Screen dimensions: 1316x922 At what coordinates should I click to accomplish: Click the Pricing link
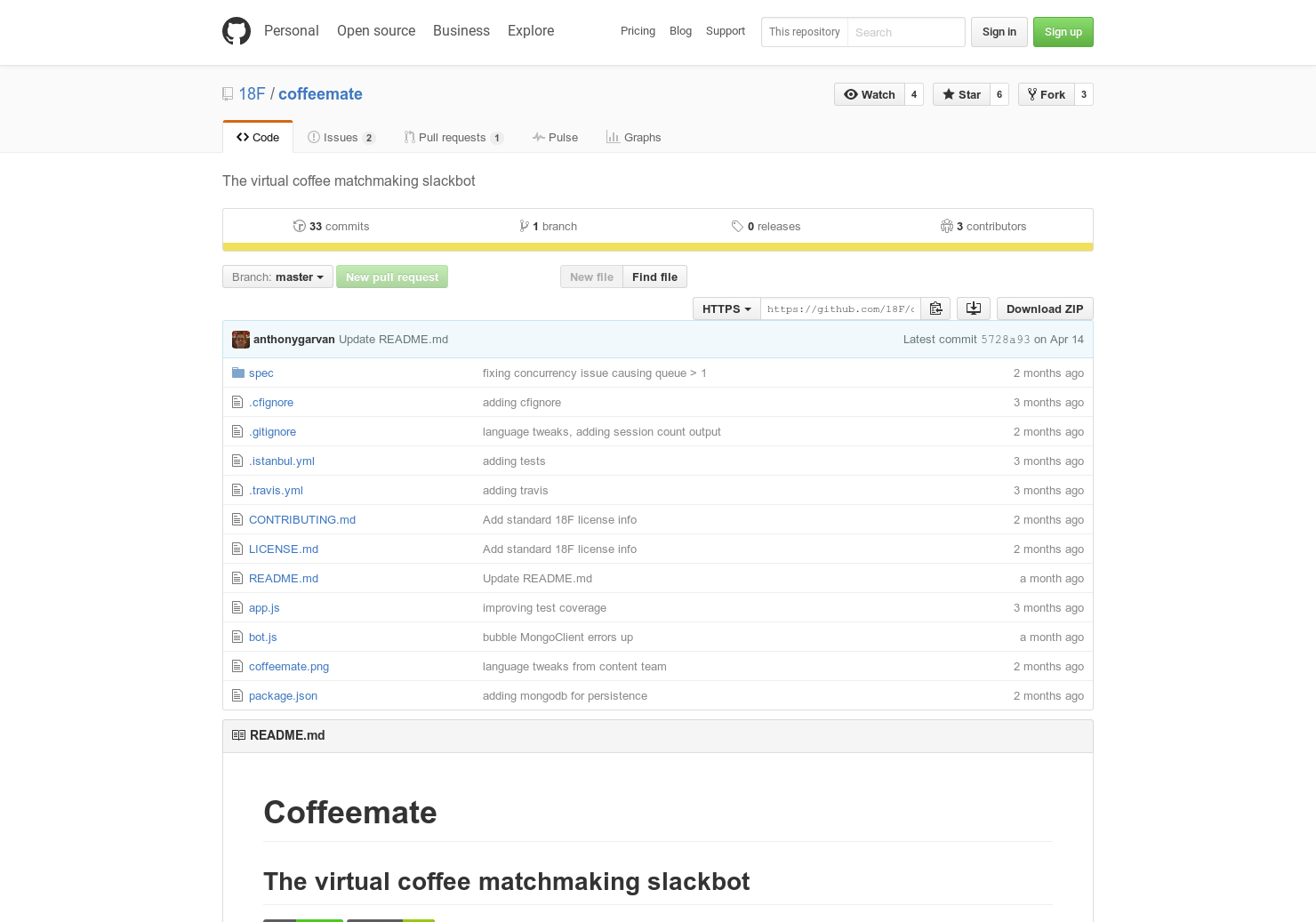638,31
